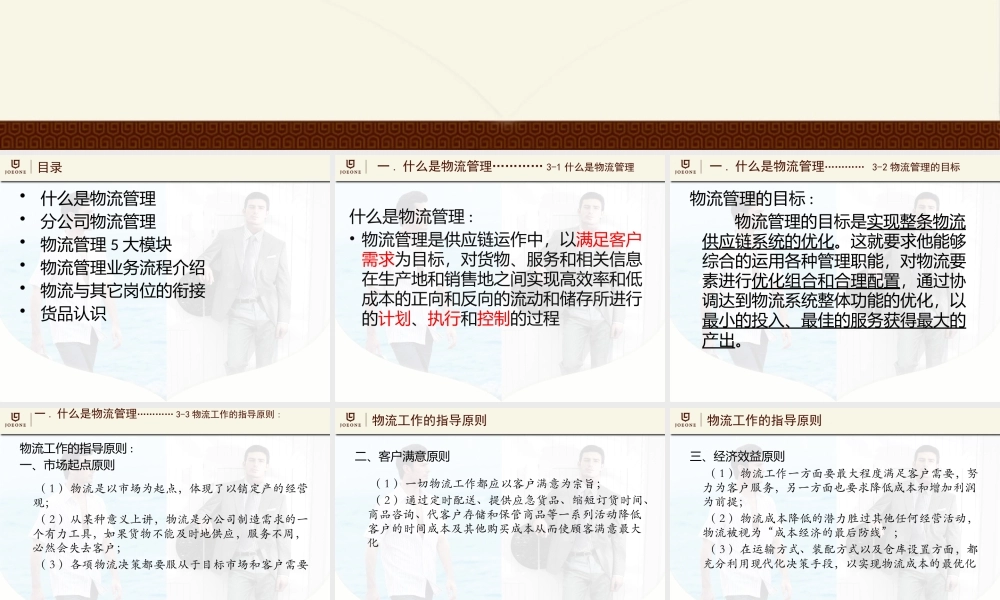Open the 客户满意原则 slide thumbnail

(500, 503)
